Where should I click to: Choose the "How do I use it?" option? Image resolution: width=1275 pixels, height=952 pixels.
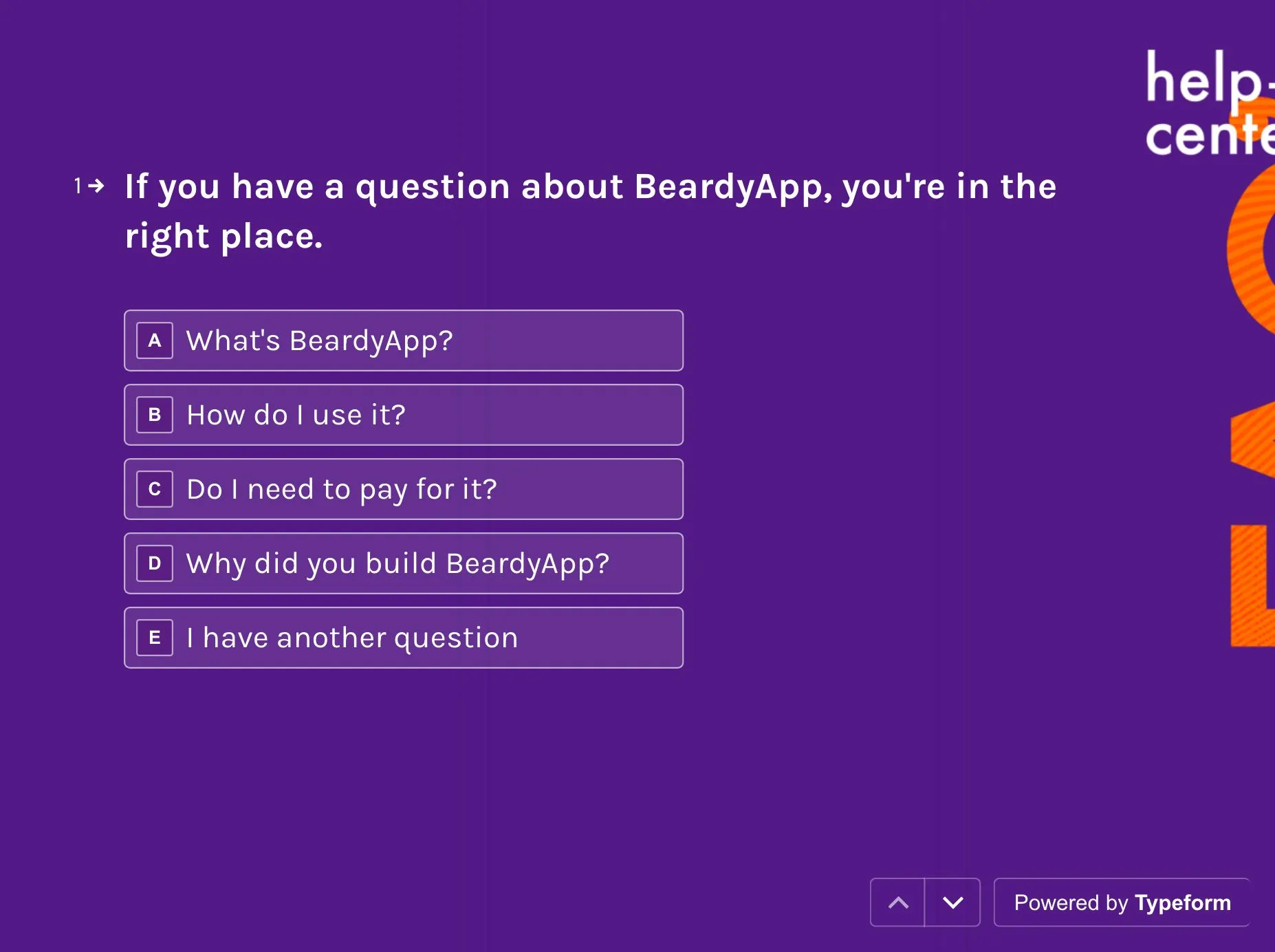pos(404,415)
